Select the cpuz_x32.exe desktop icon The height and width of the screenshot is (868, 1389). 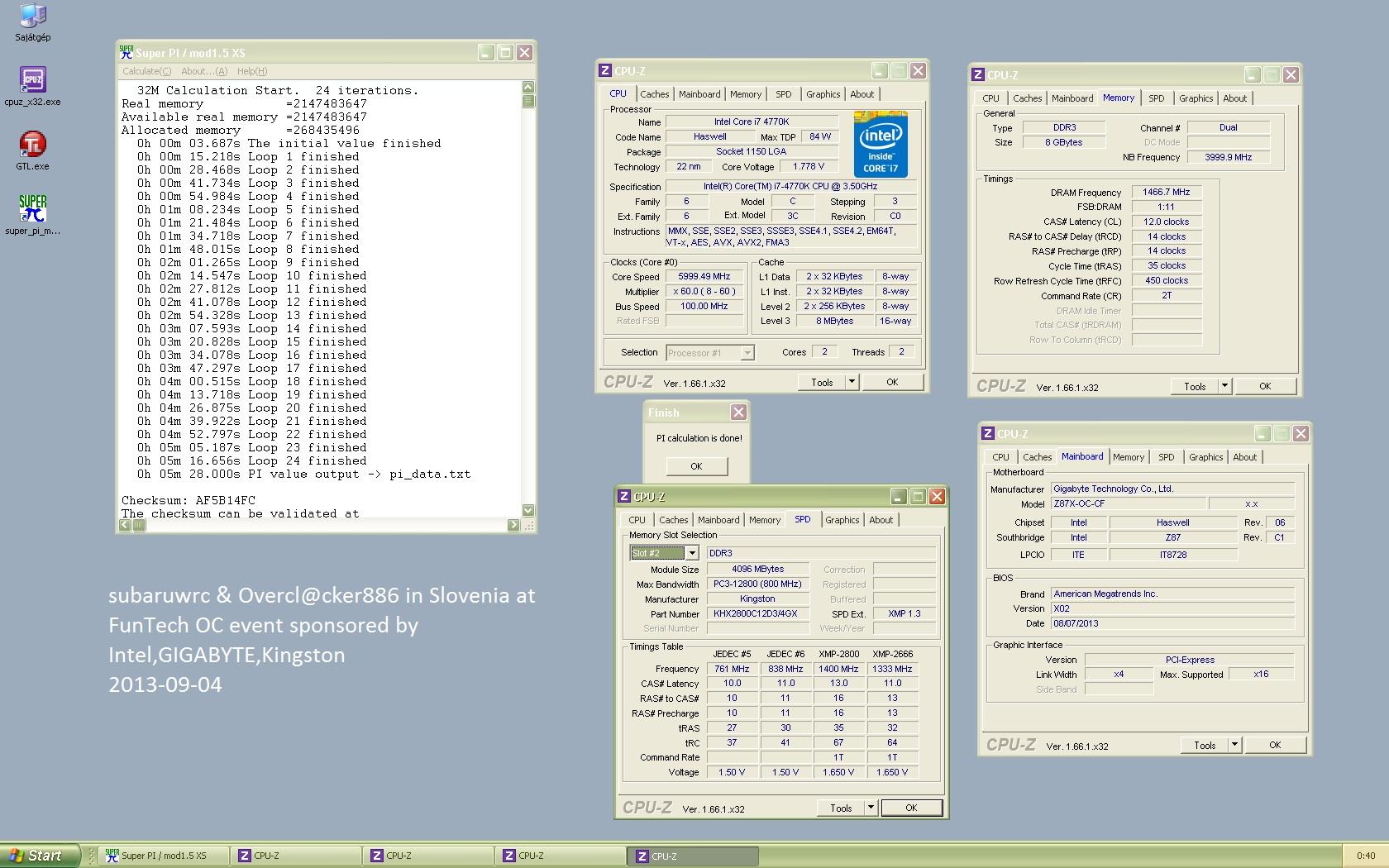pyautogui.click(x=33, y=86)
